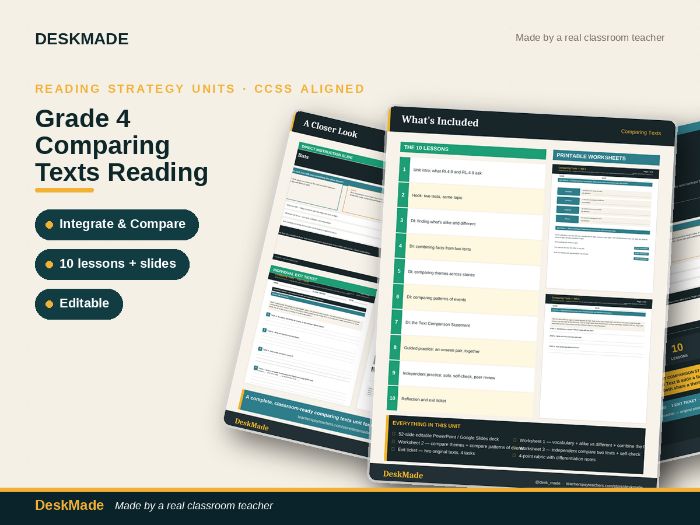Select lesson number 9 badge
Image resolution: width=700 pixels, height=525 pixels.
(393, 373)
